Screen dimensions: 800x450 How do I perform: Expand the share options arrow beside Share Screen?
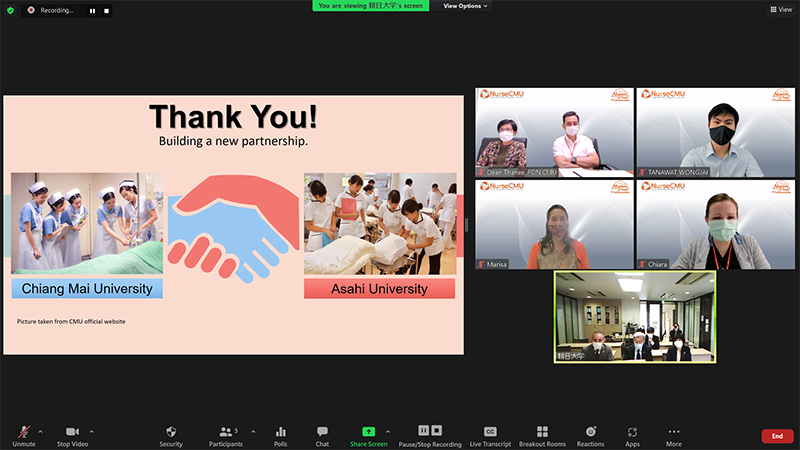pyautogui.click(x=388, y=432)
